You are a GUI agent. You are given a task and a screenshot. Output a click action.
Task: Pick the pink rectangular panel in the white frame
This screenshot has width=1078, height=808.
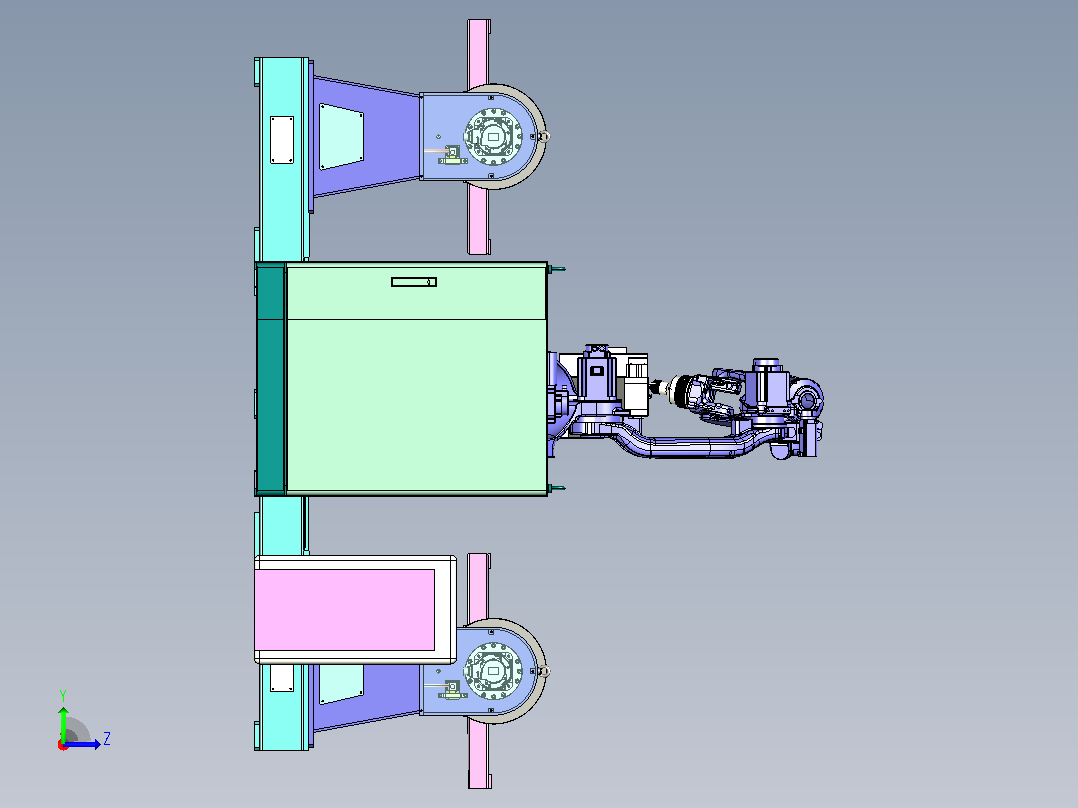tap(344, 609)
